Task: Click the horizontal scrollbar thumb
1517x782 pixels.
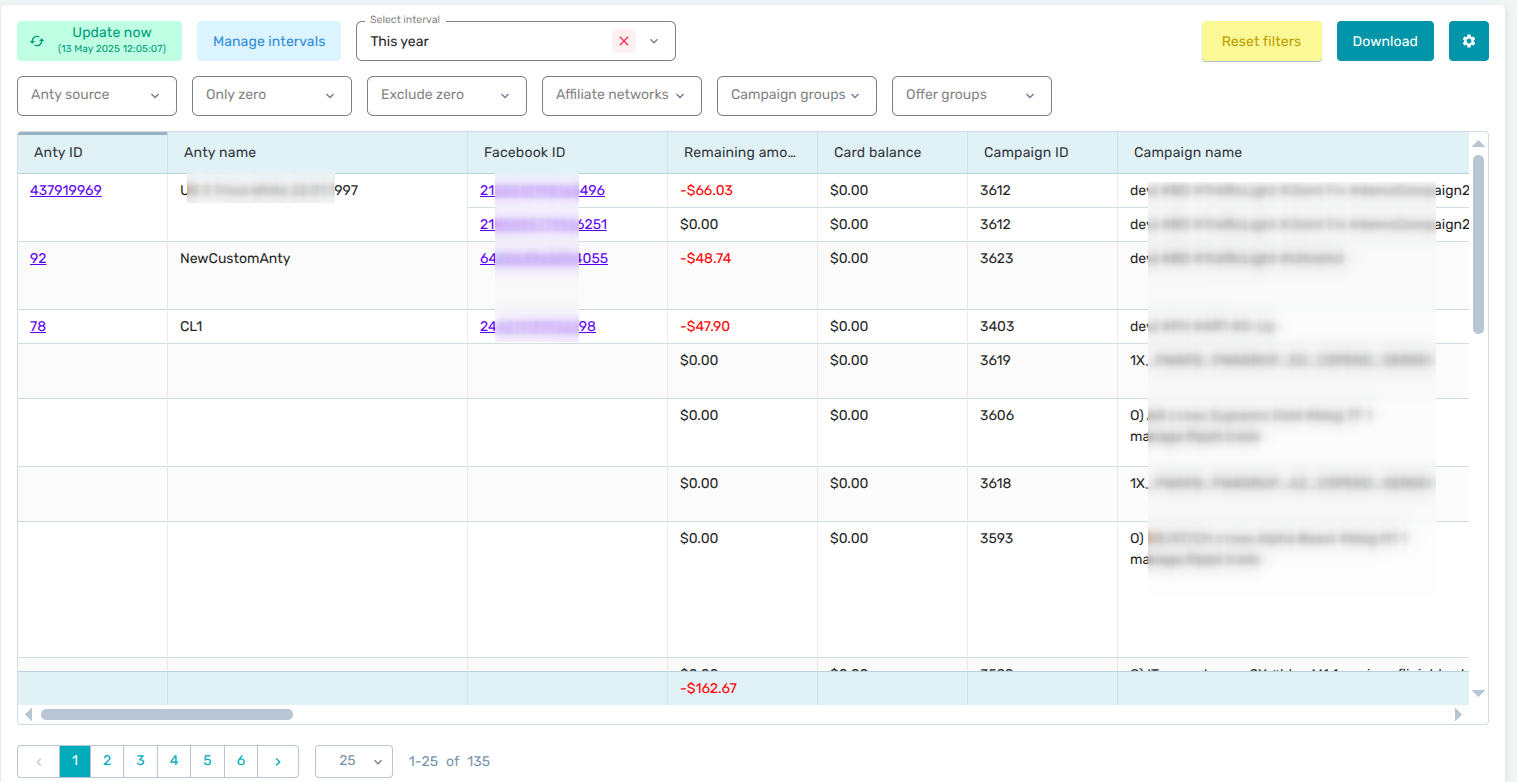Action: 167,714
